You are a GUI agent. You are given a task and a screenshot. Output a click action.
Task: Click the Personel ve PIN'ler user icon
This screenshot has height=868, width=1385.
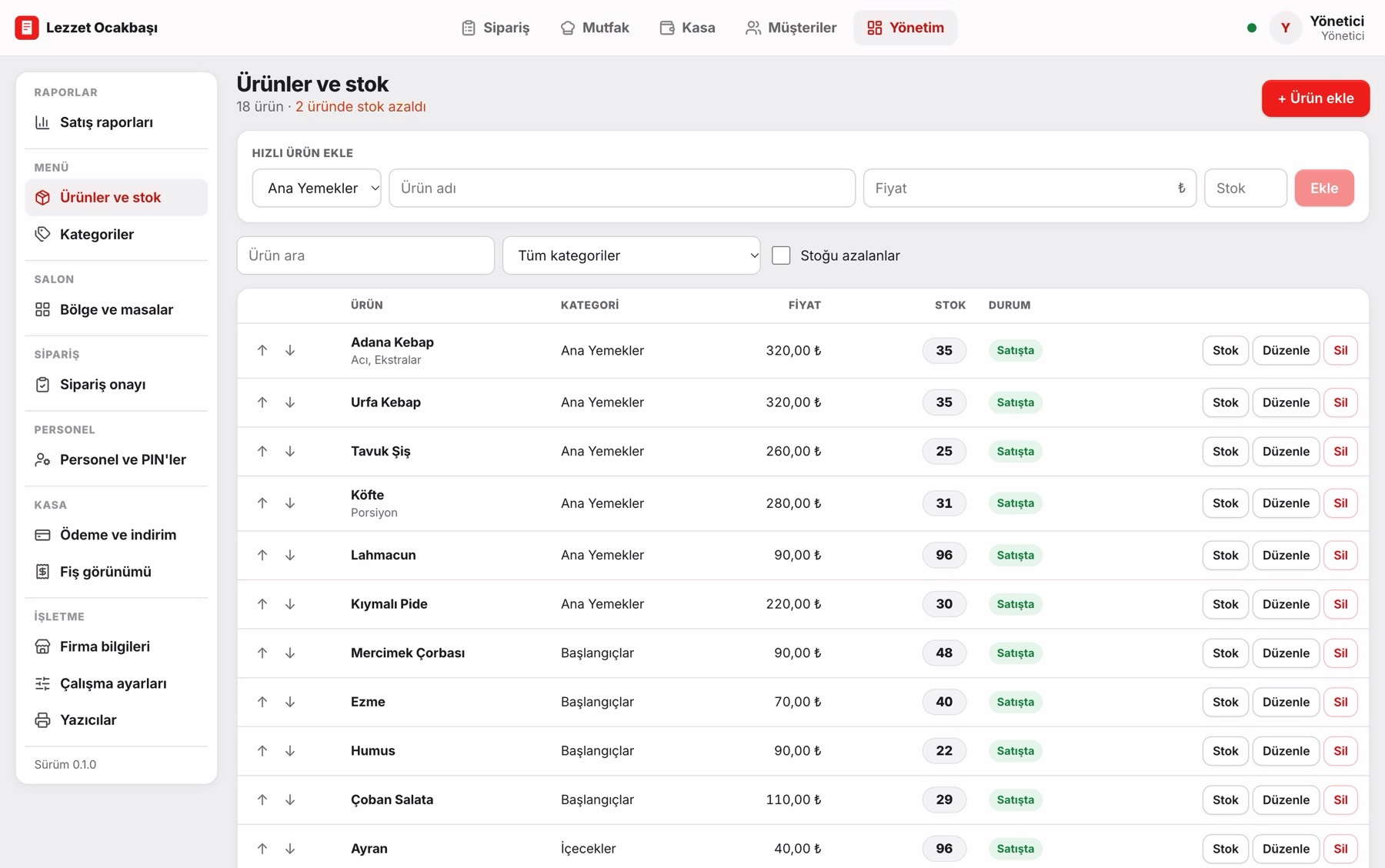(x=42, y=459)
